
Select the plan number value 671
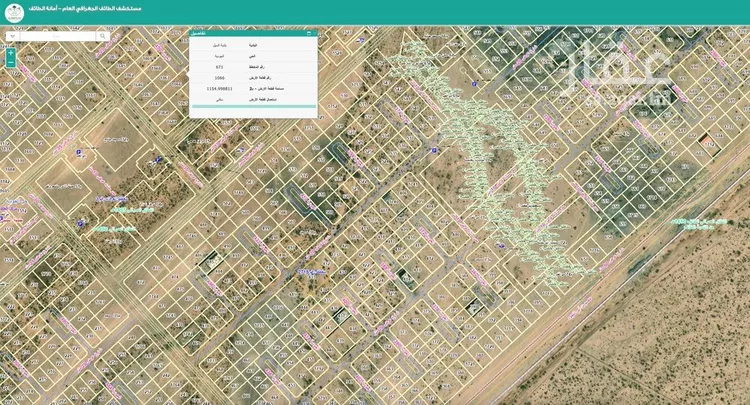[220, 67]
